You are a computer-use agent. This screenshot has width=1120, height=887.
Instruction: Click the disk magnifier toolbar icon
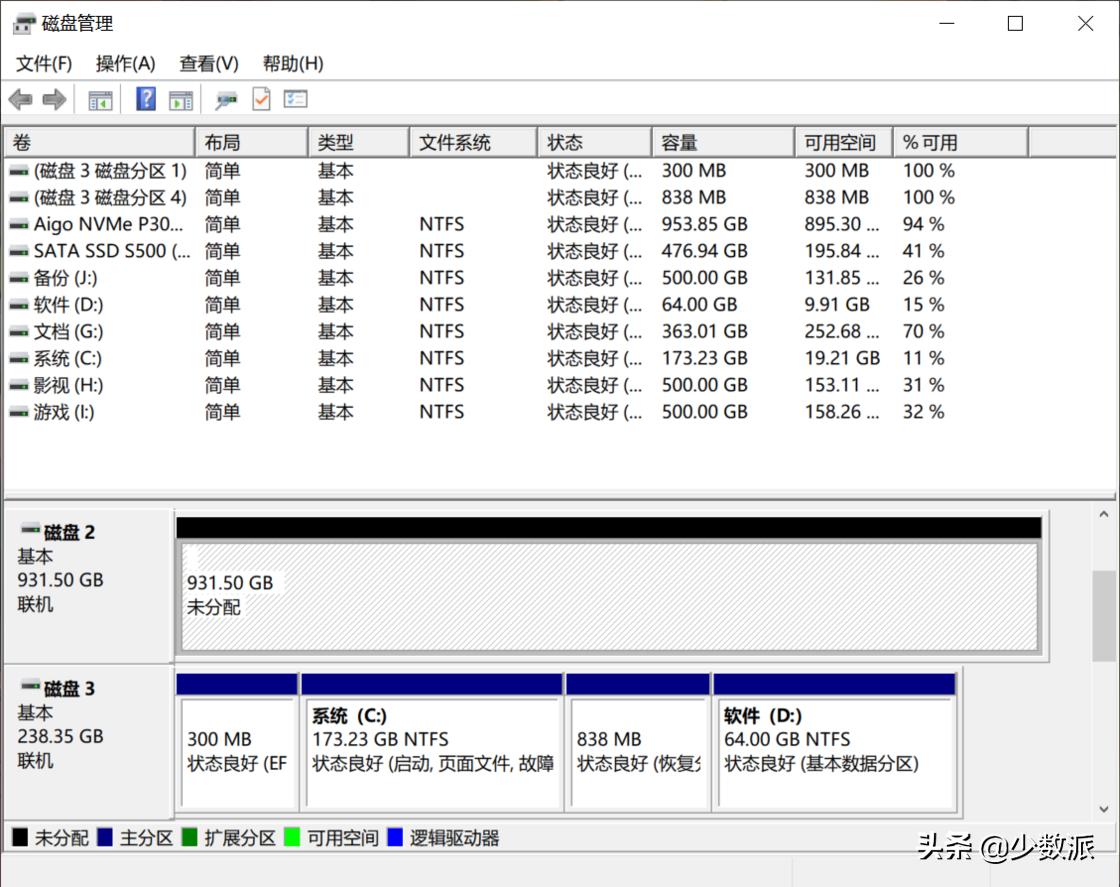(226, 99)
